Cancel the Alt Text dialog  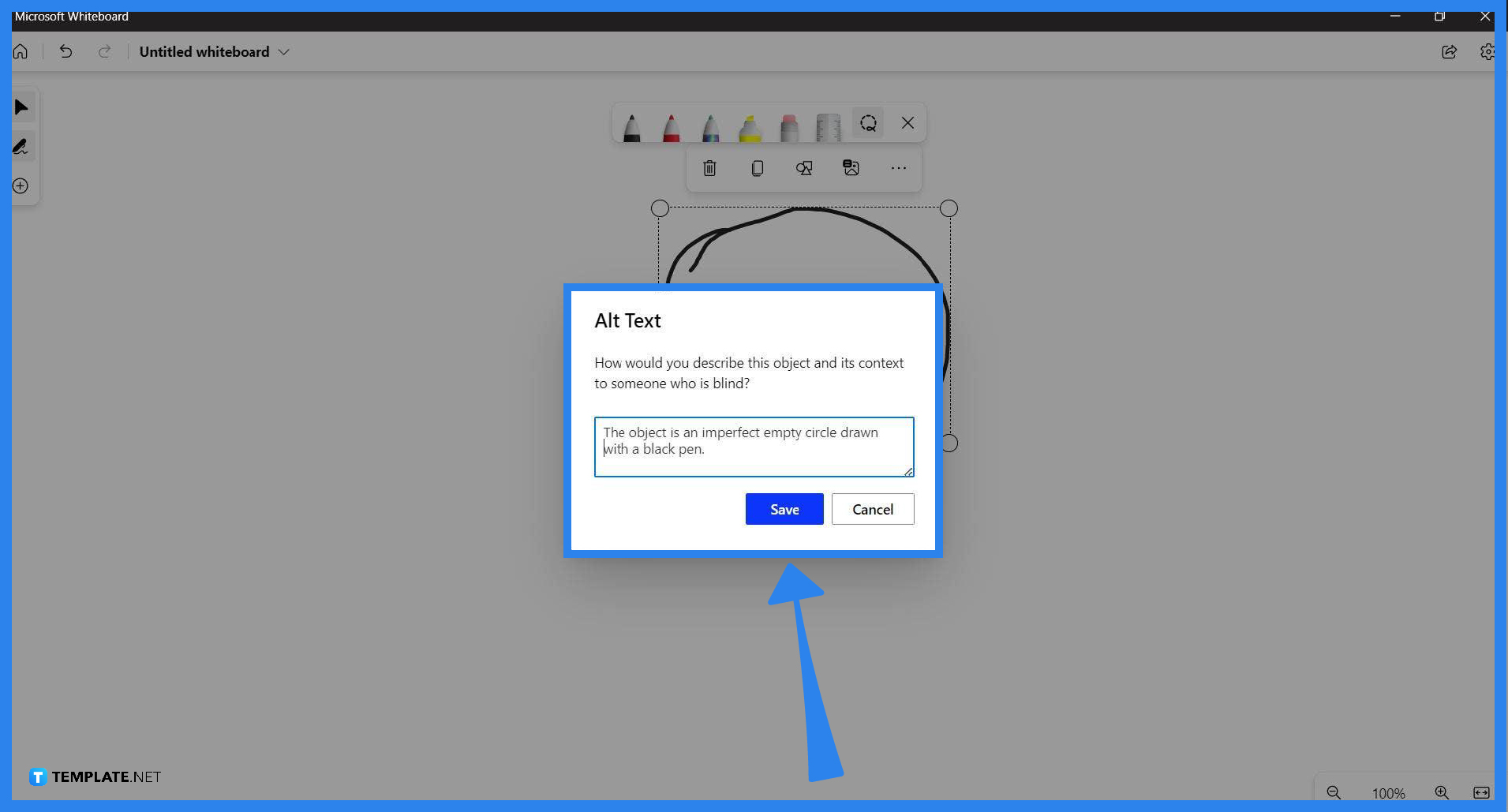click(872, 508)
